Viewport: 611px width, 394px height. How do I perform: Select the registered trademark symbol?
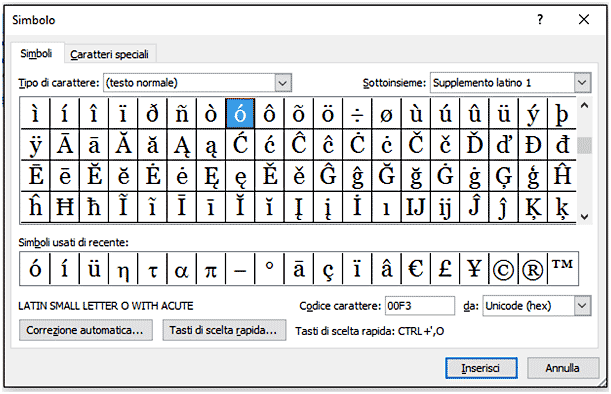point(533,269)
